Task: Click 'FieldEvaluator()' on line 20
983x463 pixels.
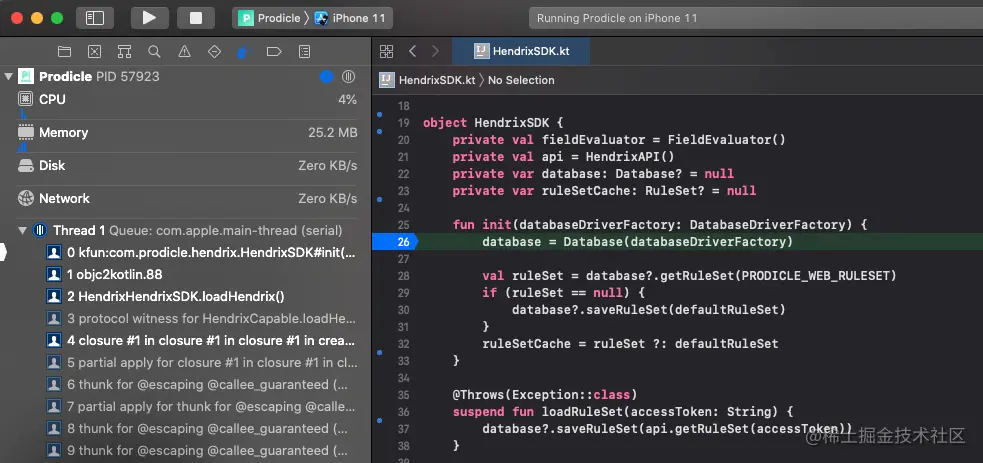Action: [x=726, y=140]
